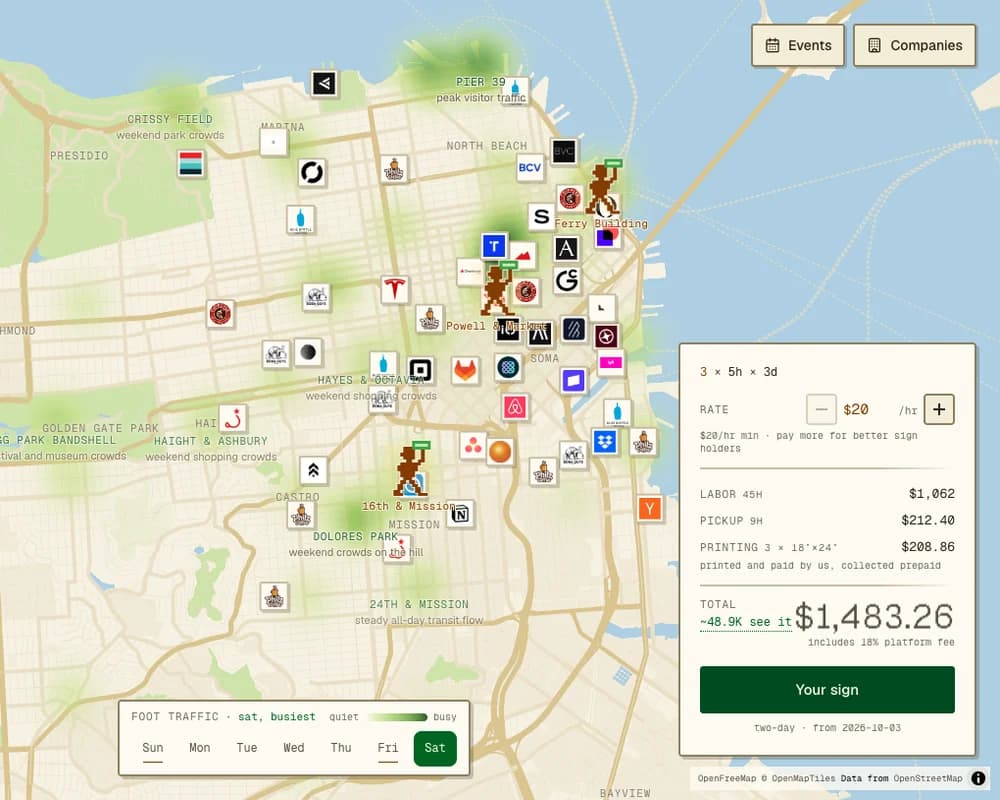Click the $1,483.26 total amount
Viewport: 1000px width, 800px height.
click(x=874, y=617)
